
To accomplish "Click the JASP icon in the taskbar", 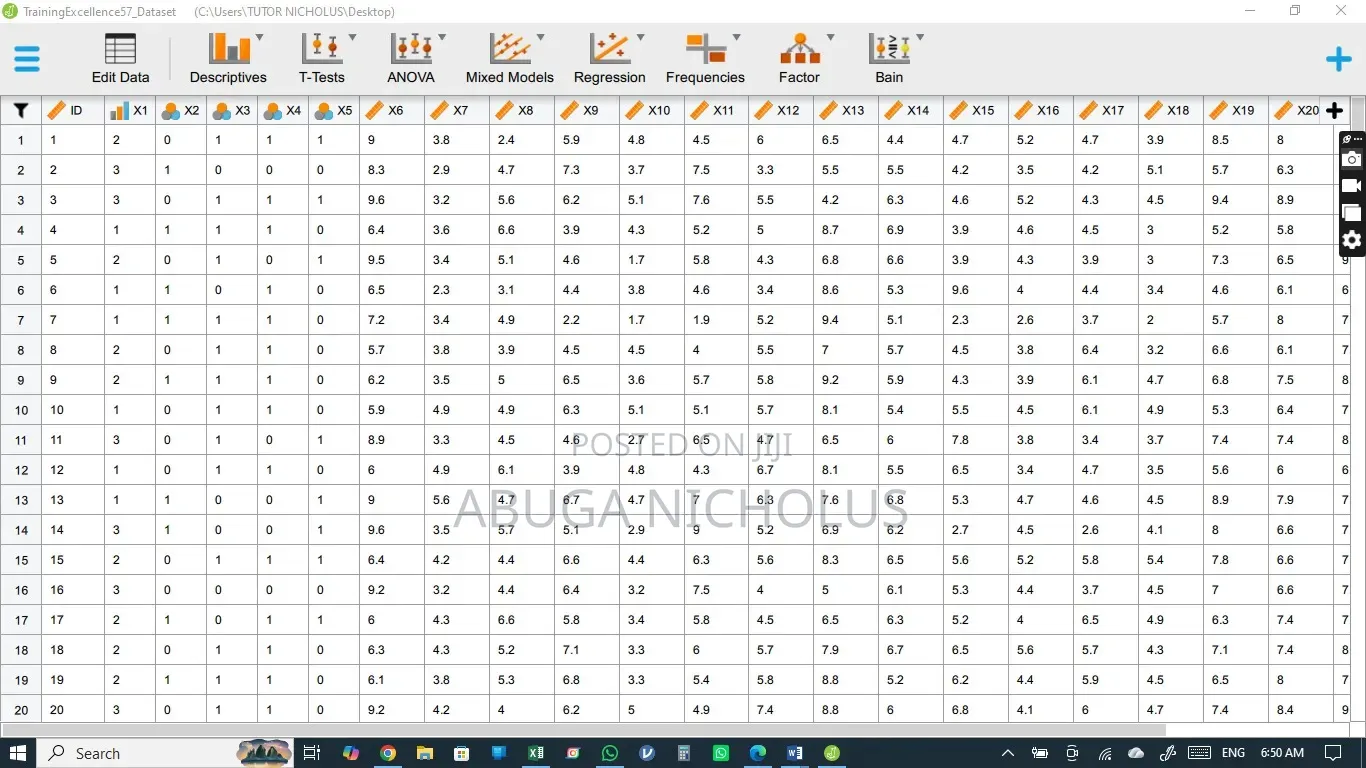I will pyautogui.click(x=832, y=753).
